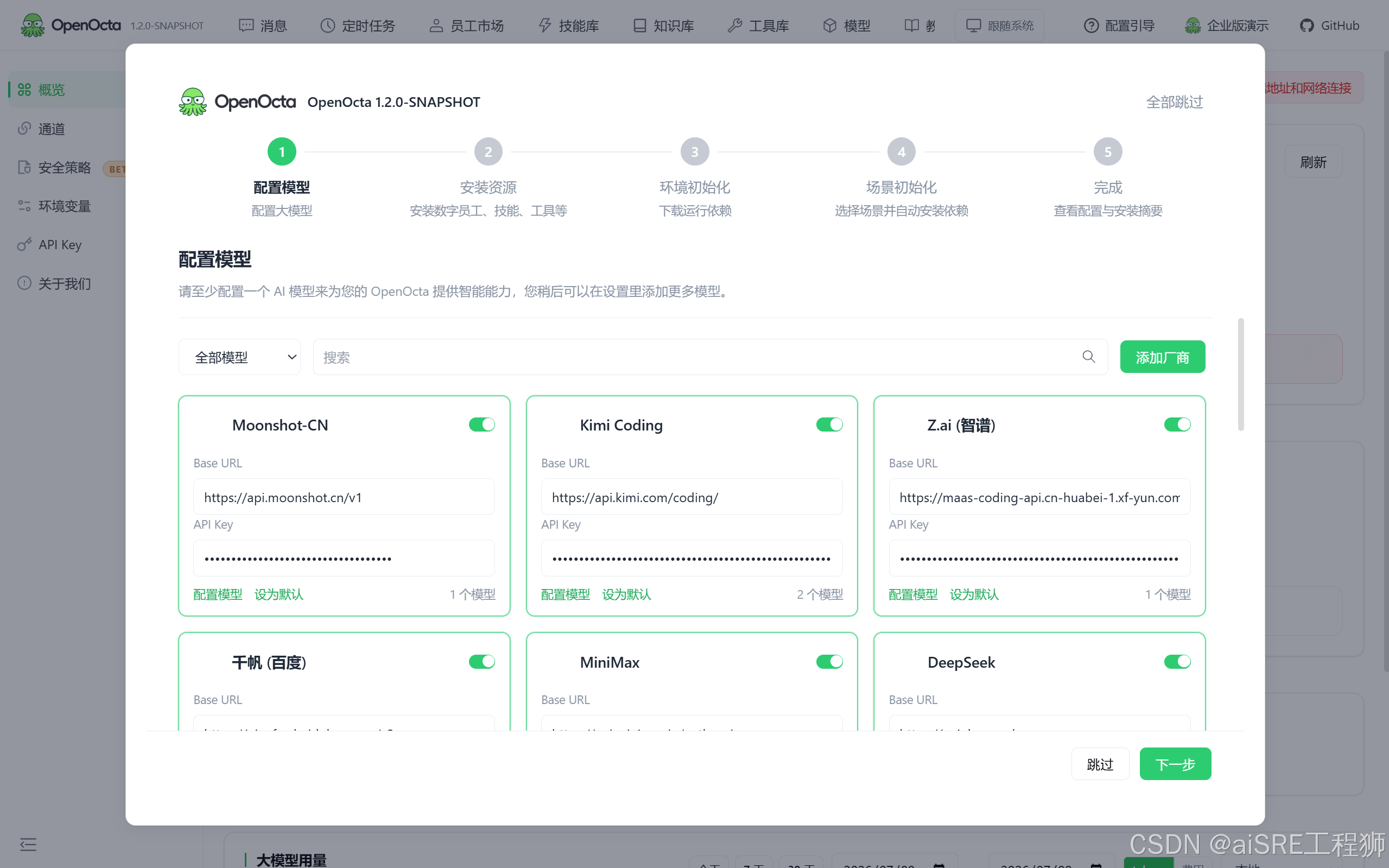Viewport: 1389px width, 868px height.
Task: Edit the Kimi Coding Base URL field
Action: [x=692, y=497]
